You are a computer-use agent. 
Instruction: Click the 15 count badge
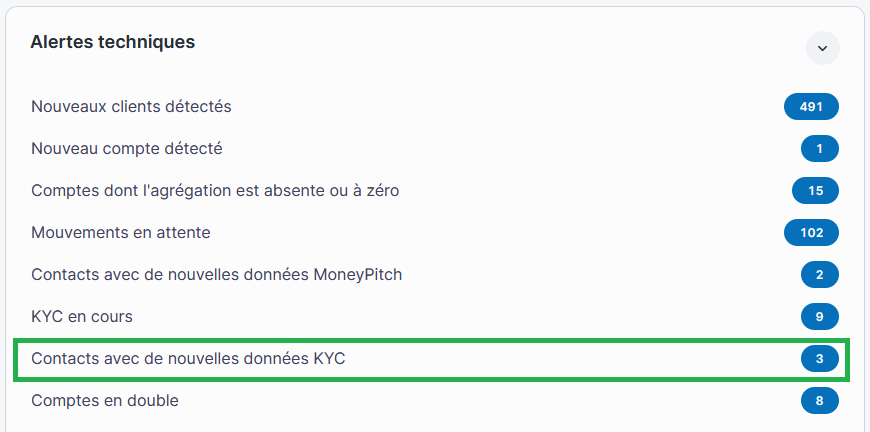tap(815, 191)
